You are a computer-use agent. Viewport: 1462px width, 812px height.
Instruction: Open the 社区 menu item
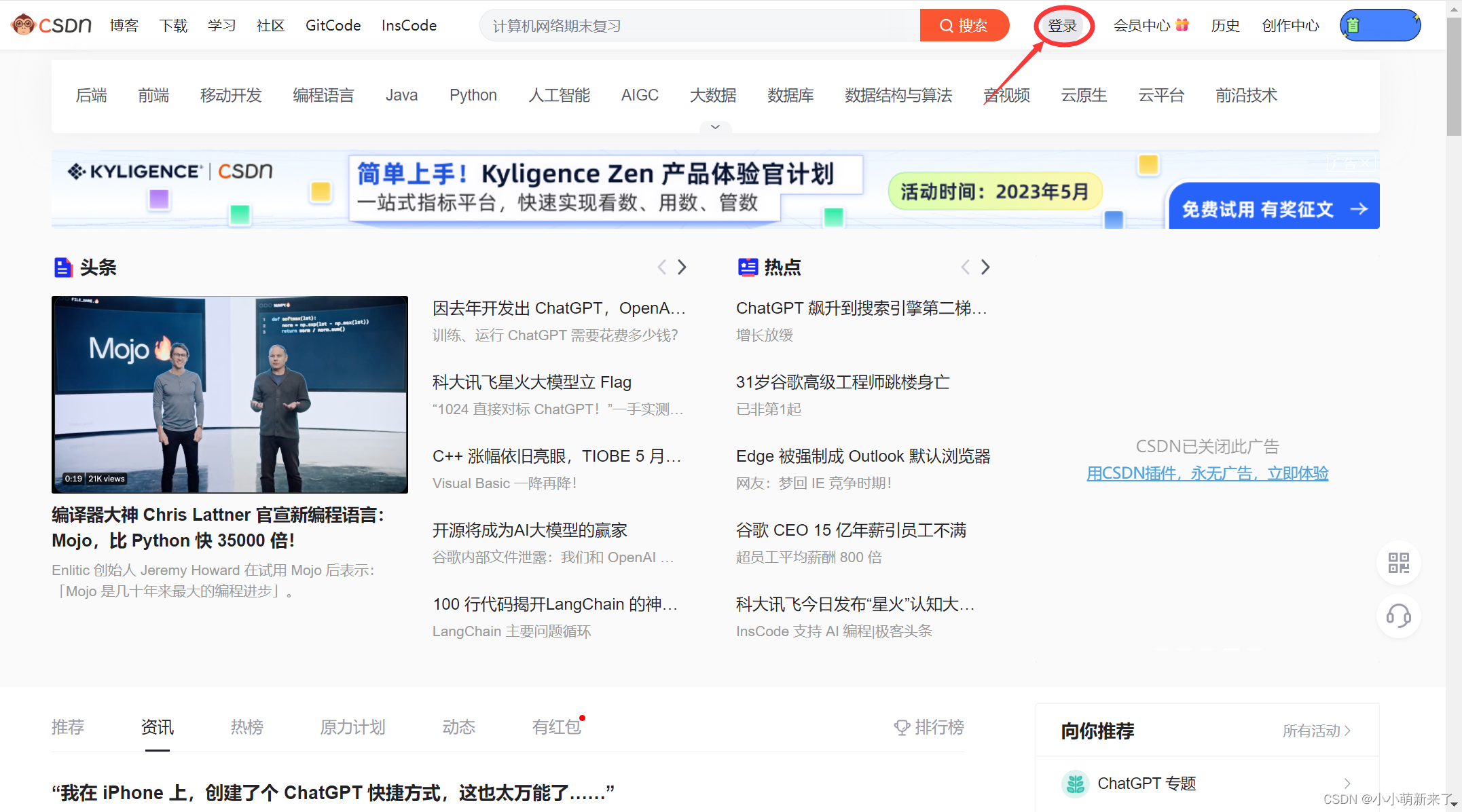pyautogui.click(x=271, y=25)
